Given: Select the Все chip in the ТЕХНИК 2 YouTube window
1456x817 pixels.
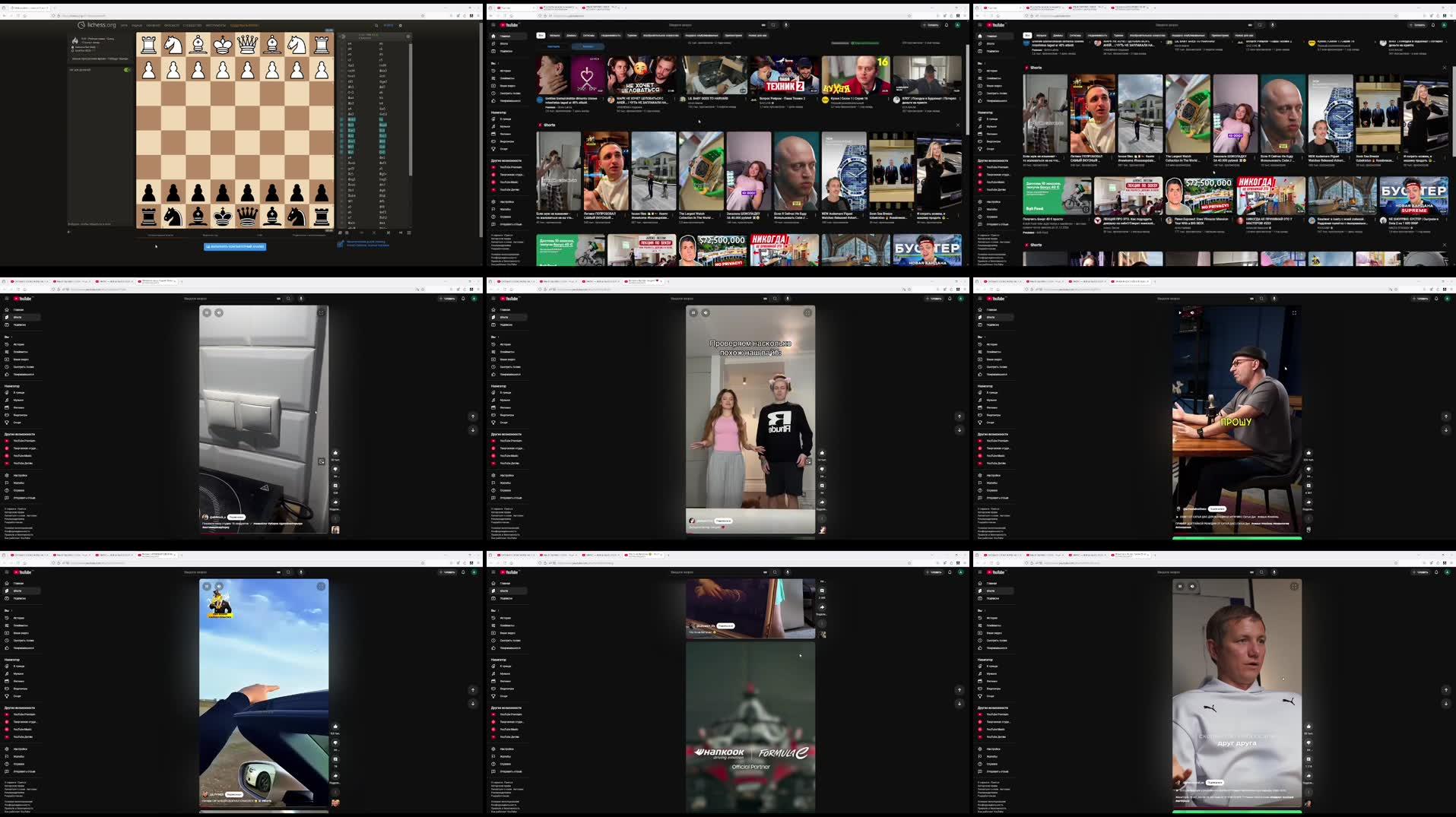Looking at the screenshot, I should pos(541,35).
